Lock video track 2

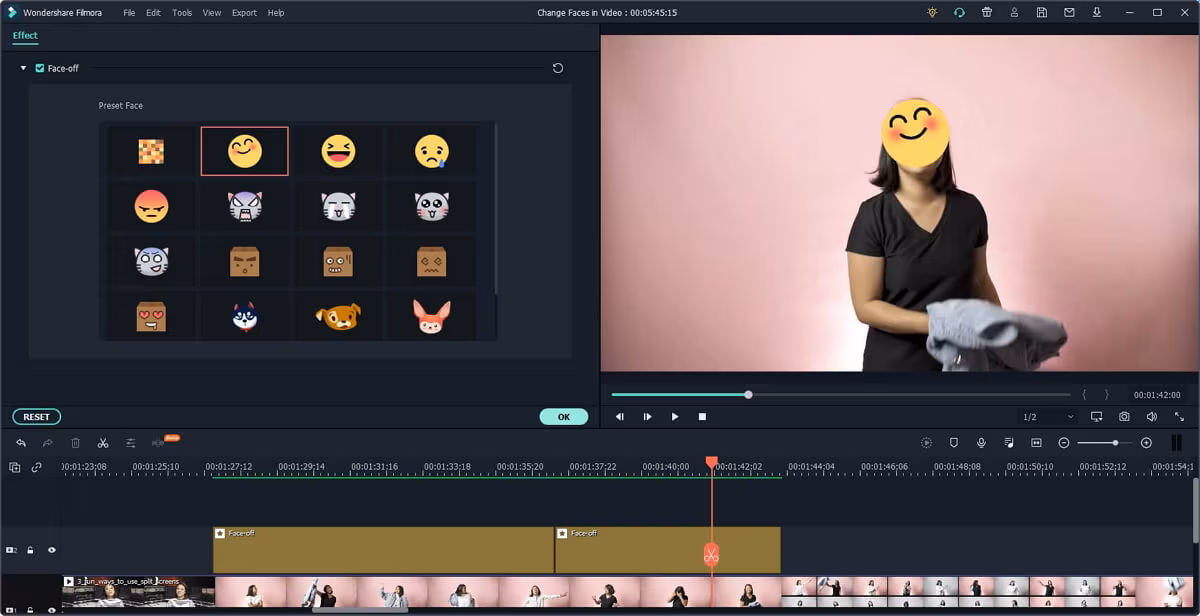(31, 550)
